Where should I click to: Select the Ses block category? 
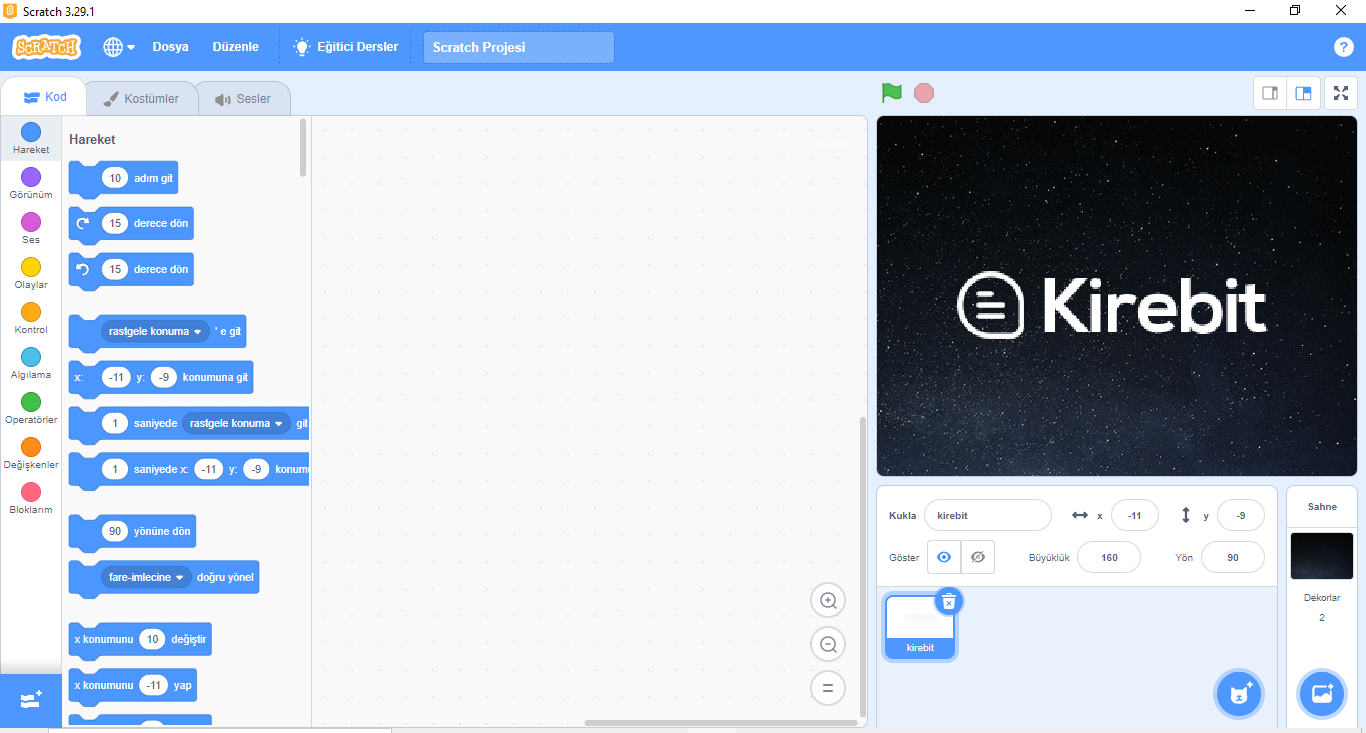31,229
